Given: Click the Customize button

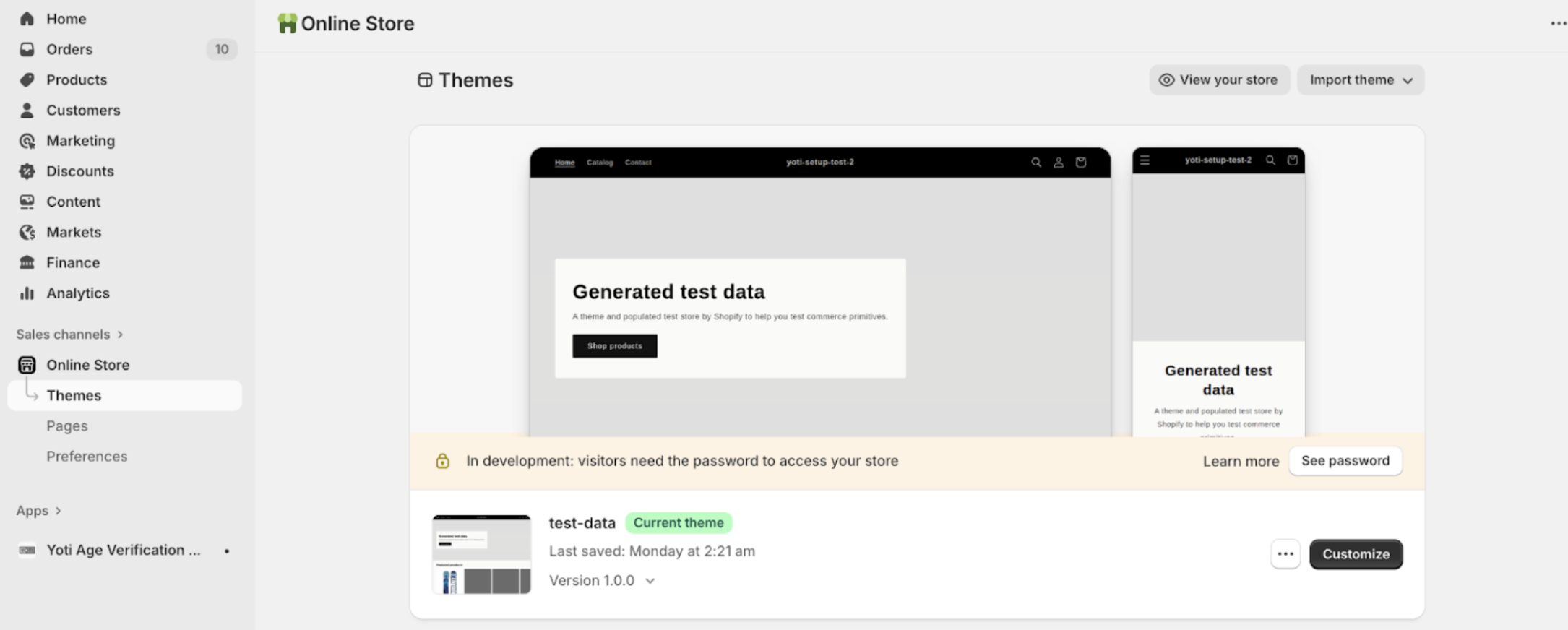Looking at the screenshot, I should coord(1356,554).
